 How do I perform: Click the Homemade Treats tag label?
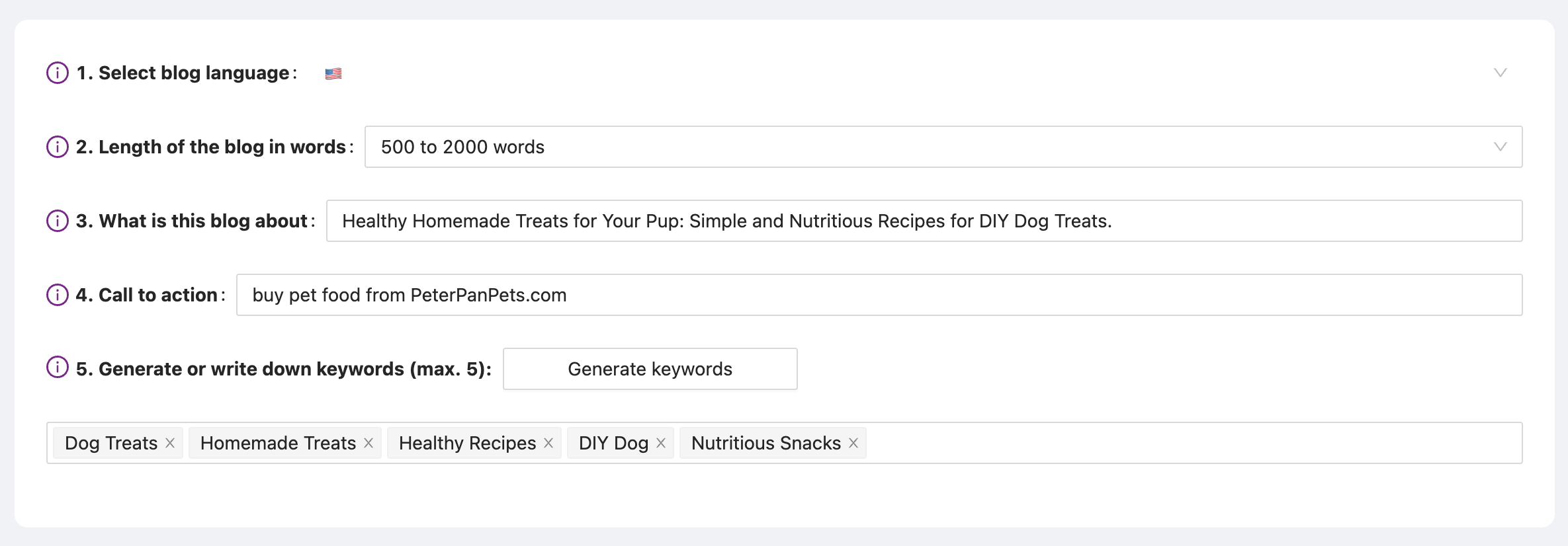[278, 443]
